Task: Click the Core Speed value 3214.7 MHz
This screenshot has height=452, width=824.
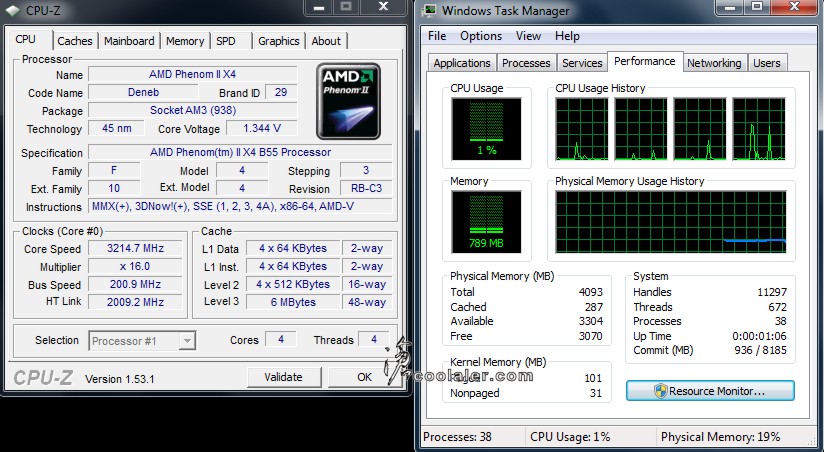Action: [135, 248]
